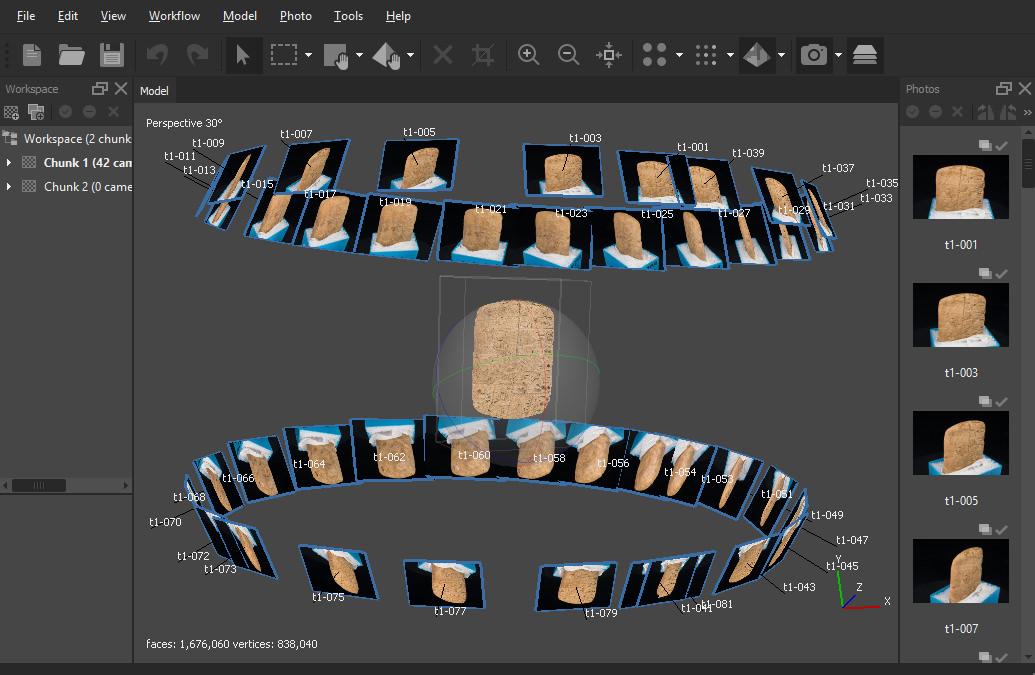Click the Disable Cameras icon in the Photos toolbar
The width and height of the screenshot is (1035, 675).
tap(935, 112)
